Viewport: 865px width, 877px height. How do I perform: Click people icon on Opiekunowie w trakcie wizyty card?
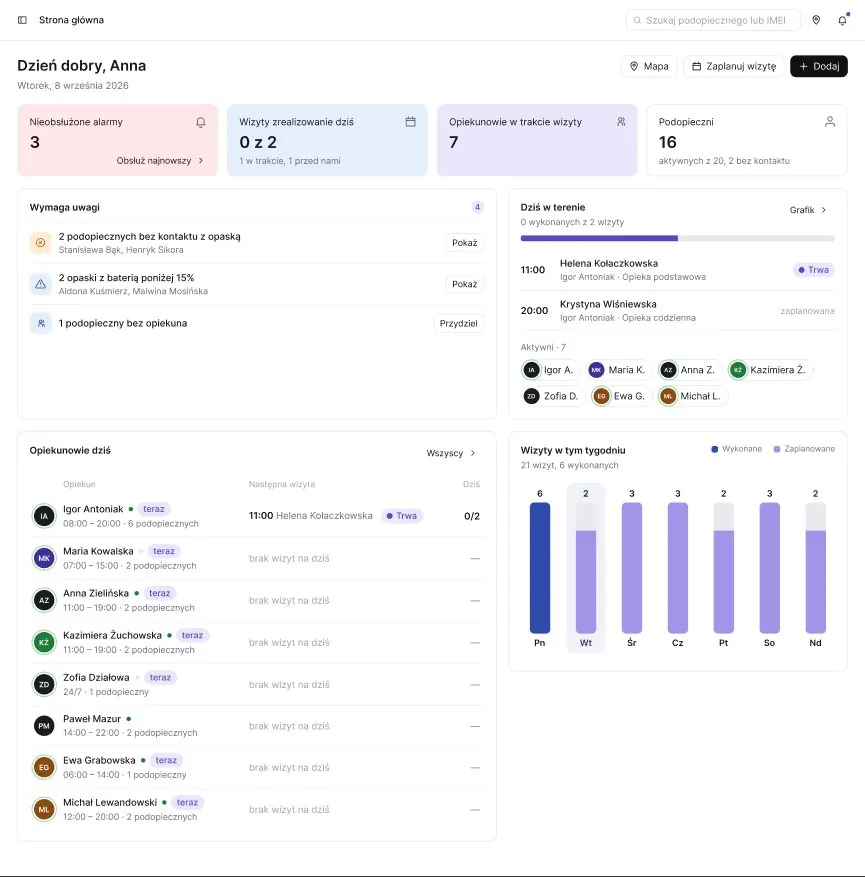pos(621,122)
